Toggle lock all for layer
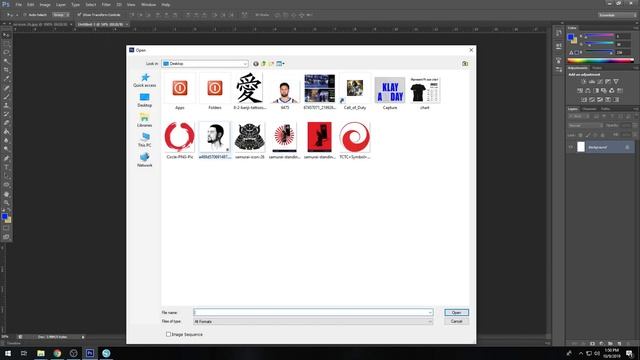 click(602, 135)
